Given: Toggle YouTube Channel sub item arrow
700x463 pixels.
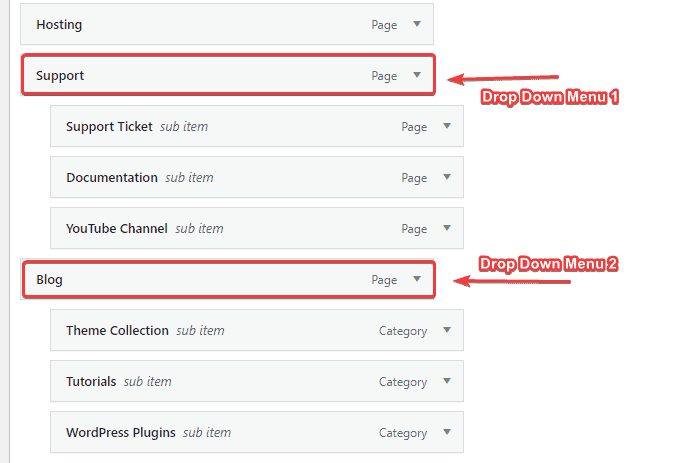Looking at the screenshot, I should click(x=447, y=229).
